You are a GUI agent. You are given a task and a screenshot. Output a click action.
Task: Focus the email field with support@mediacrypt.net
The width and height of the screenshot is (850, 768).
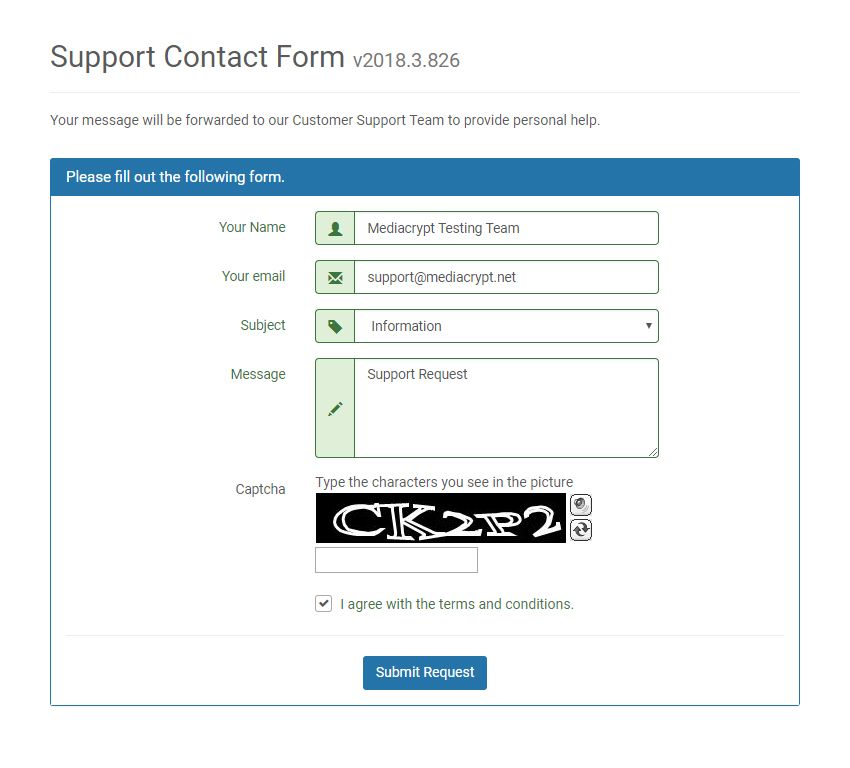(506, 277)
